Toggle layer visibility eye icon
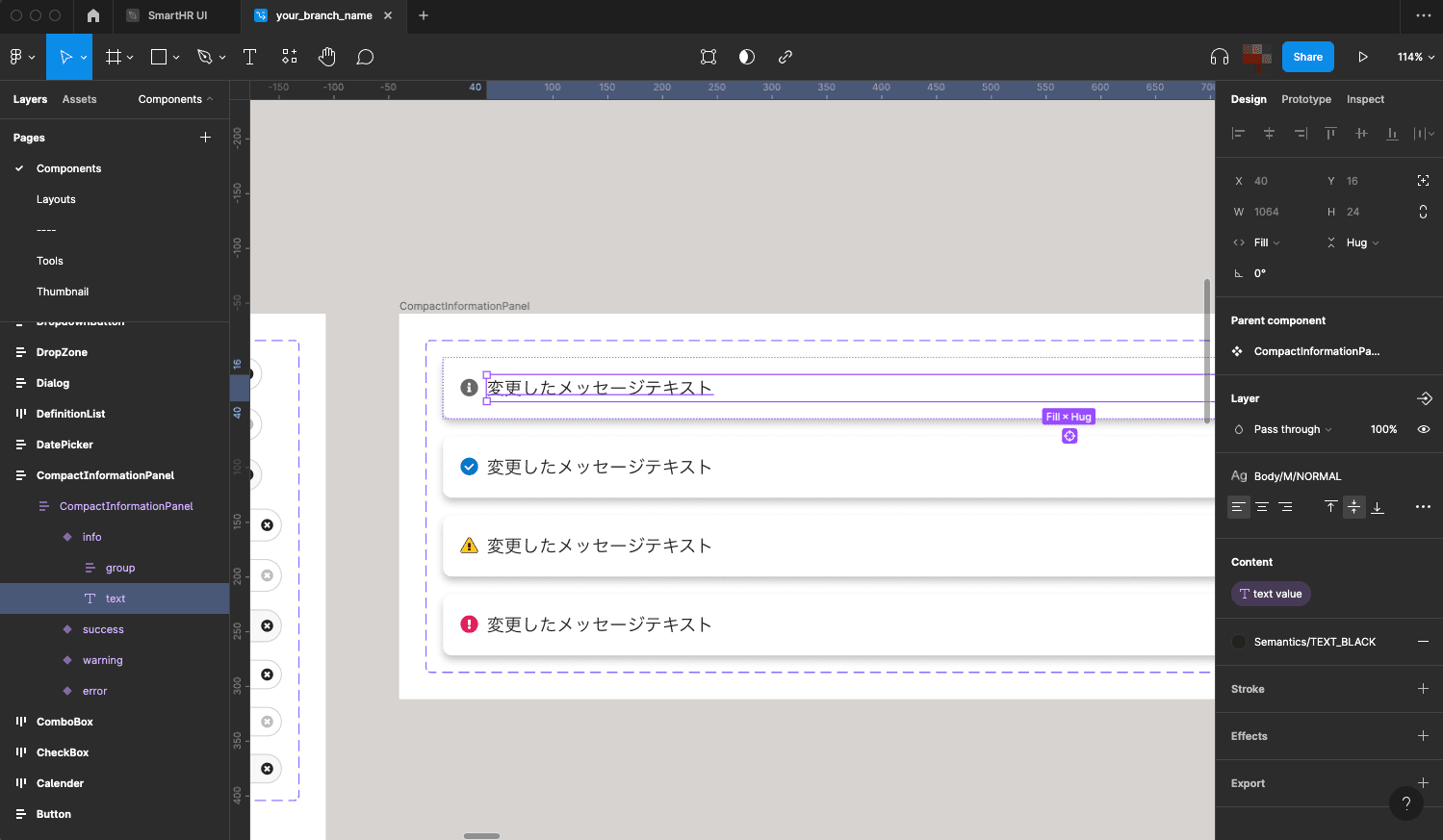The height and width of the screenshot is (840, 1443). 1423,429
